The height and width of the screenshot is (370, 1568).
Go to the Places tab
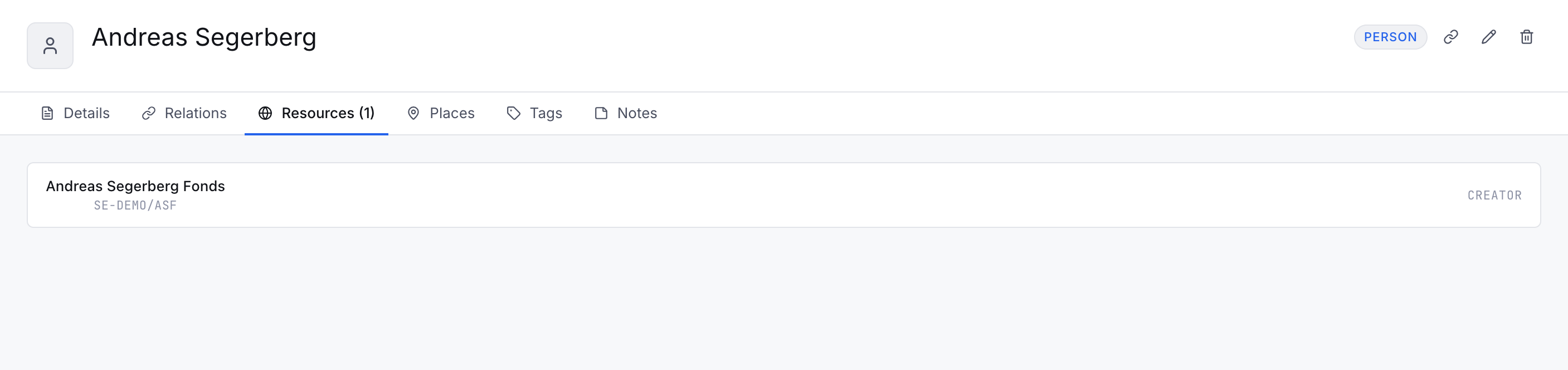tap(441, 113)
